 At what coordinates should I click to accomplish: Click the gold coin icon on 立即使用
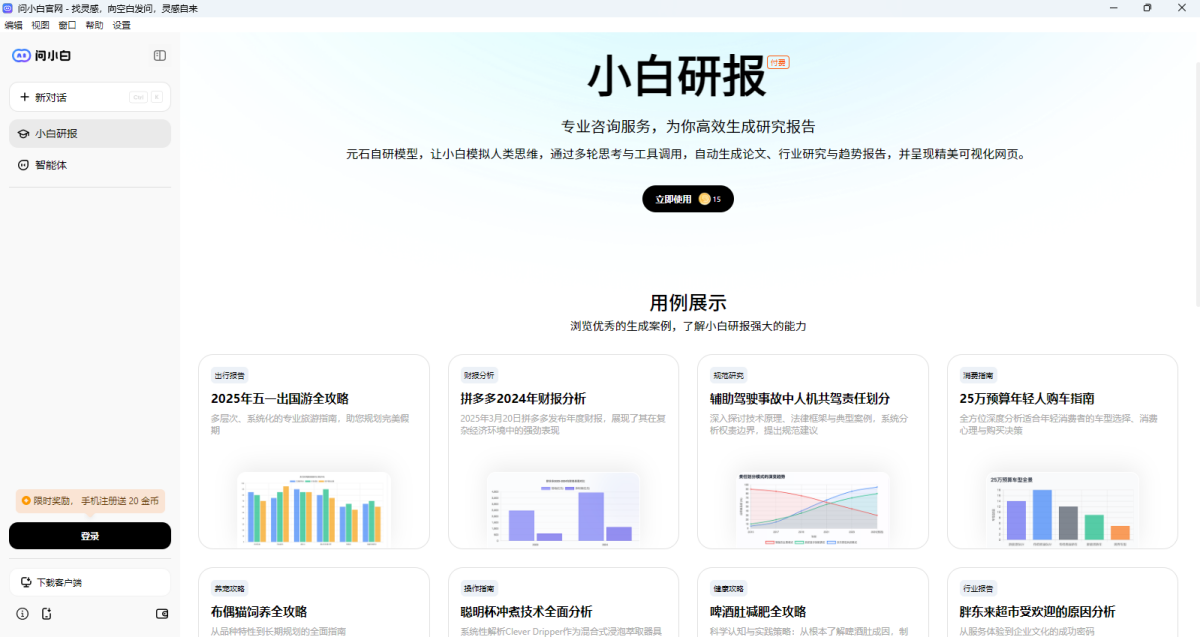706,198
